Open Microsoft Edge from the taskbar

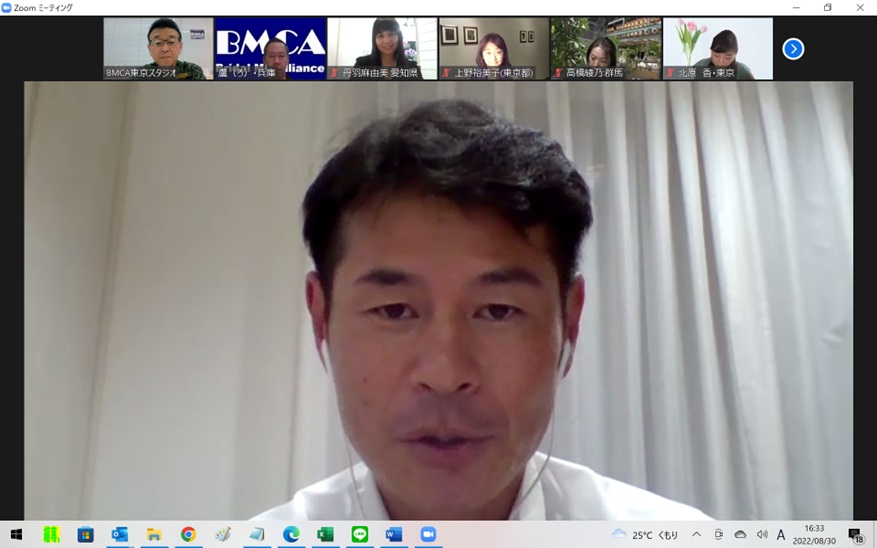291,535
